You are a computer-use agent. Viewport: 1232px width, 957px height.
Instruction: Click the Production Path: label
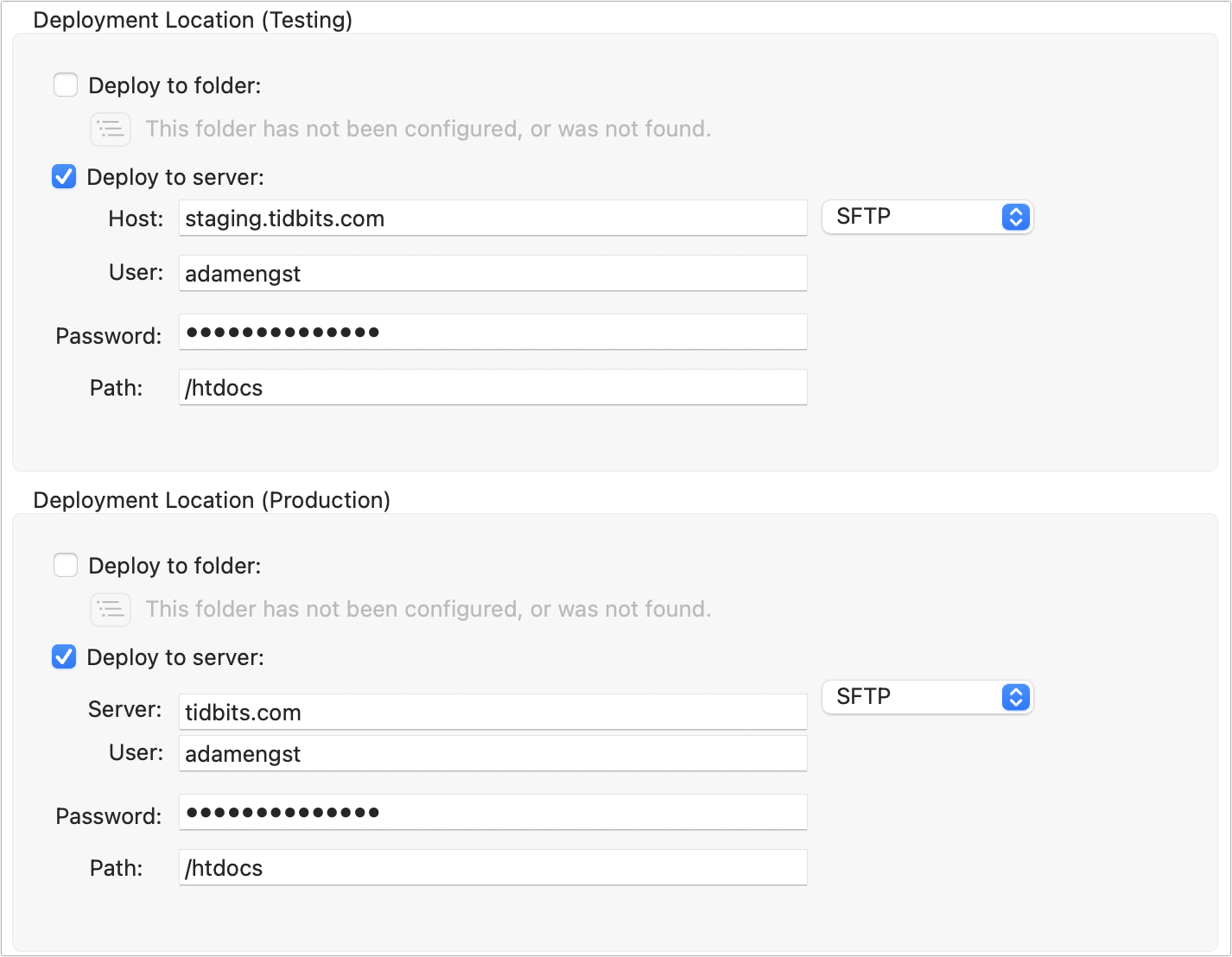pos(117,868)
